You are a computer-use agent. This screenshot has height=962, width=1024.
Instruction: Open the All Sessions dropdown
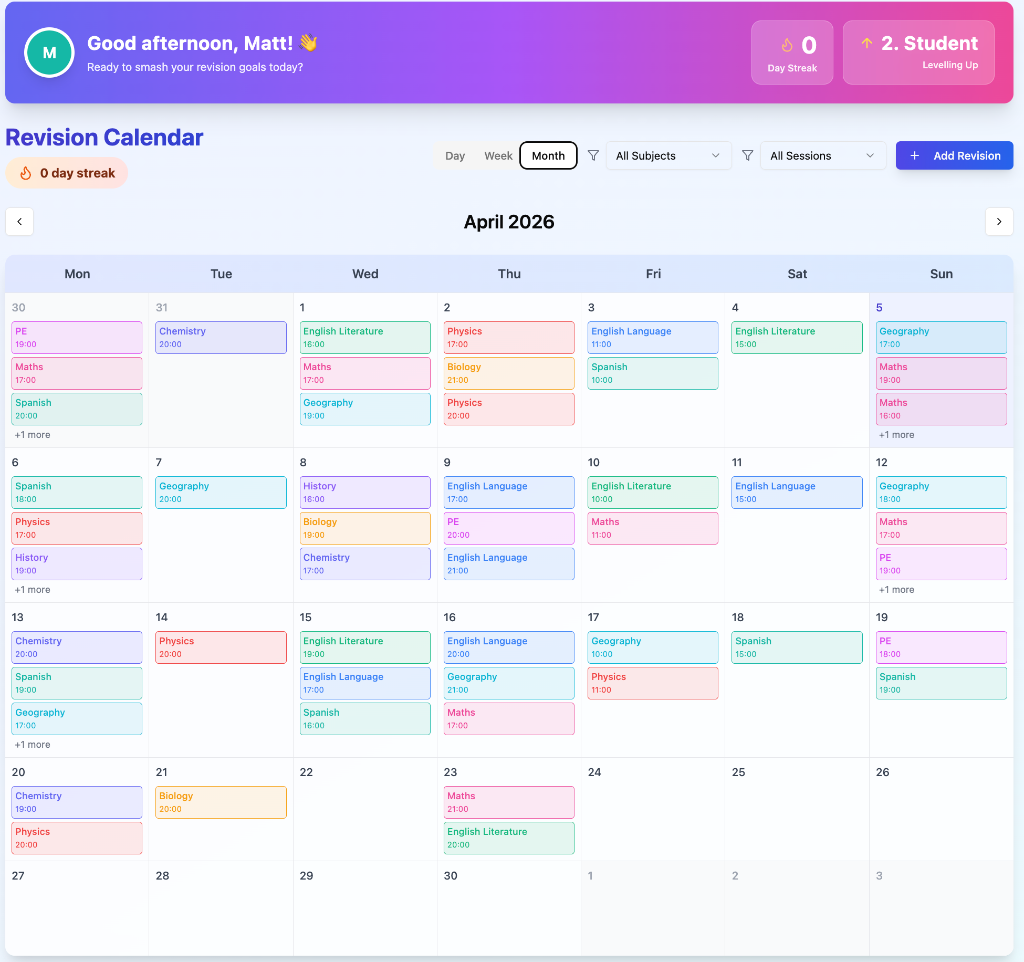click(x=822, y=155)
